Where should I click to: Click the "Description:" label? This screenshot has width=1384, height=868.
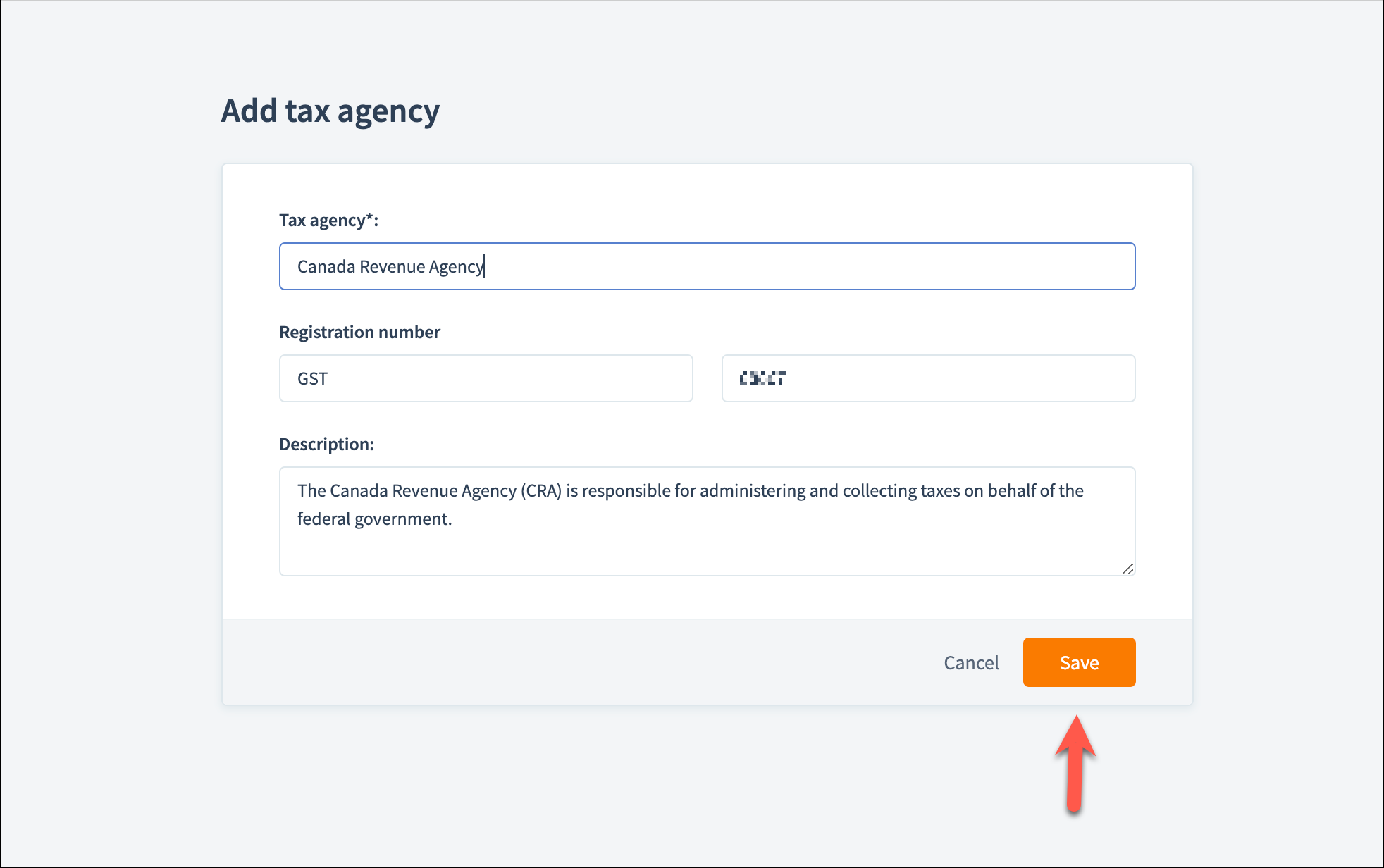(x=326, y=444)
